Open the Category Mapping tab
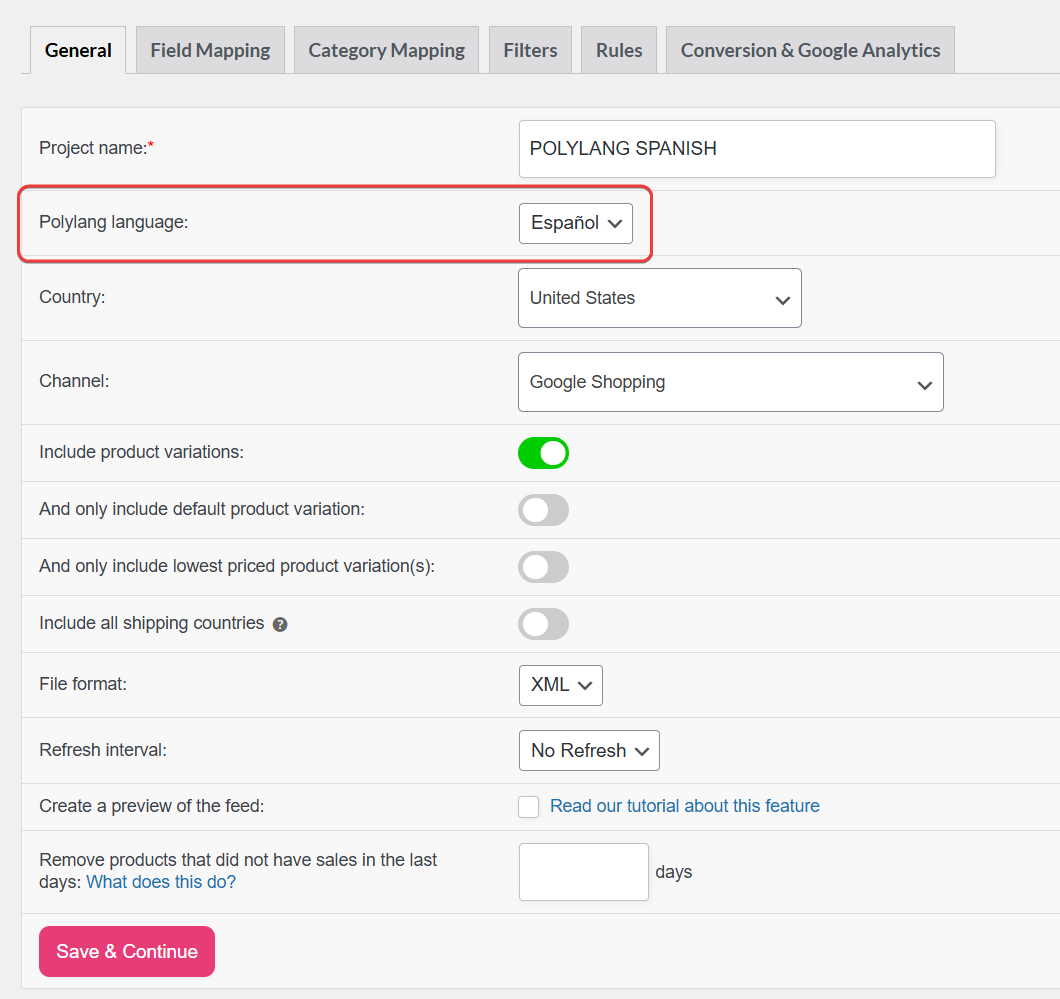The width and height of the screenshot is (1060, 999). point(386,50)
